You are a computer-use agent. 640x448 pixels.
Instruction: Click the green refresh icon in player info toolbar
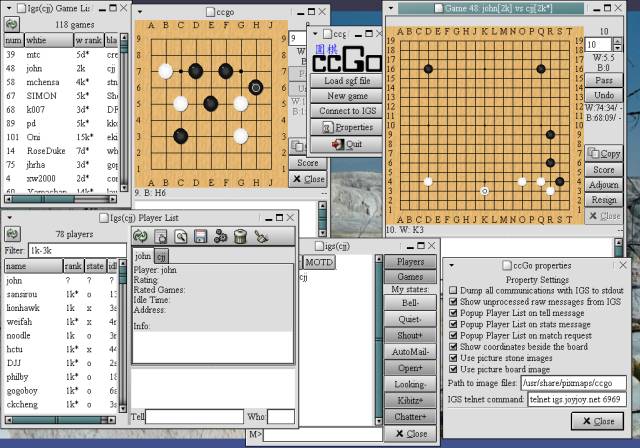pos(140,236)
